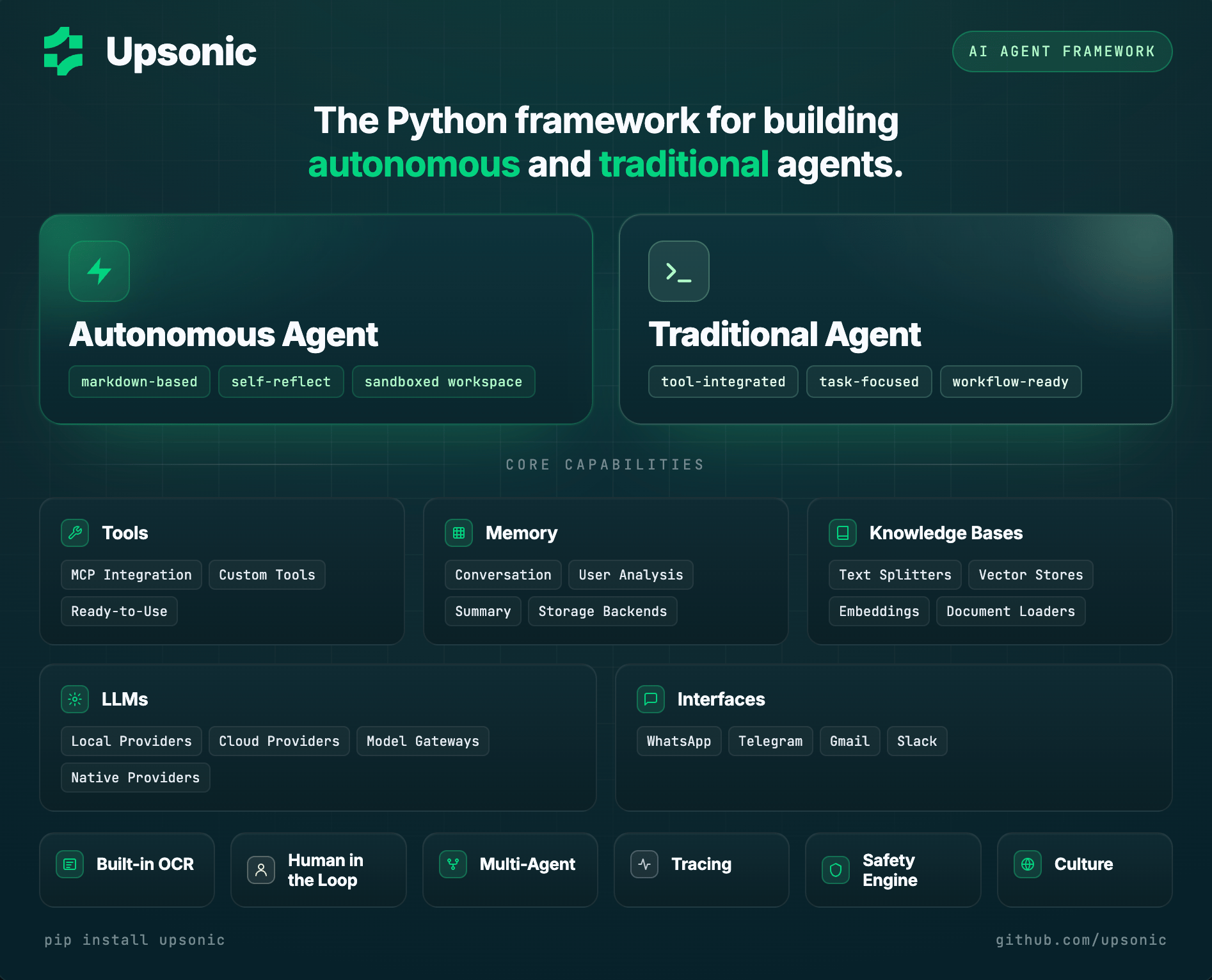Click the tool-integrated tag
This screenshot has width=1212, height=980.
pyautogui.click(x=723, y=382)
